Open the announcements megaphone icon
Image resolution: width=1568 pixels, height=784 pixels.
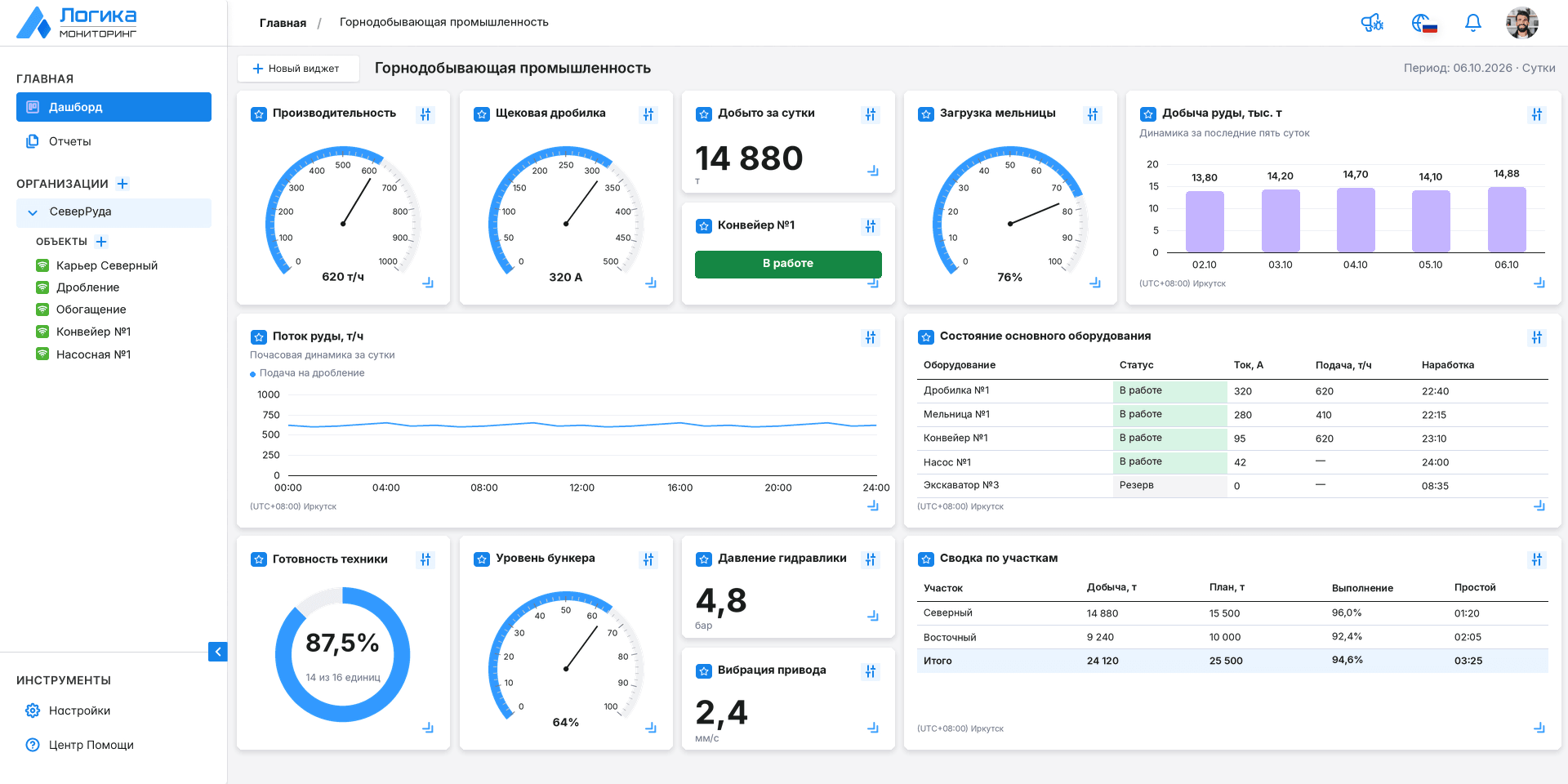point(1373,23)
